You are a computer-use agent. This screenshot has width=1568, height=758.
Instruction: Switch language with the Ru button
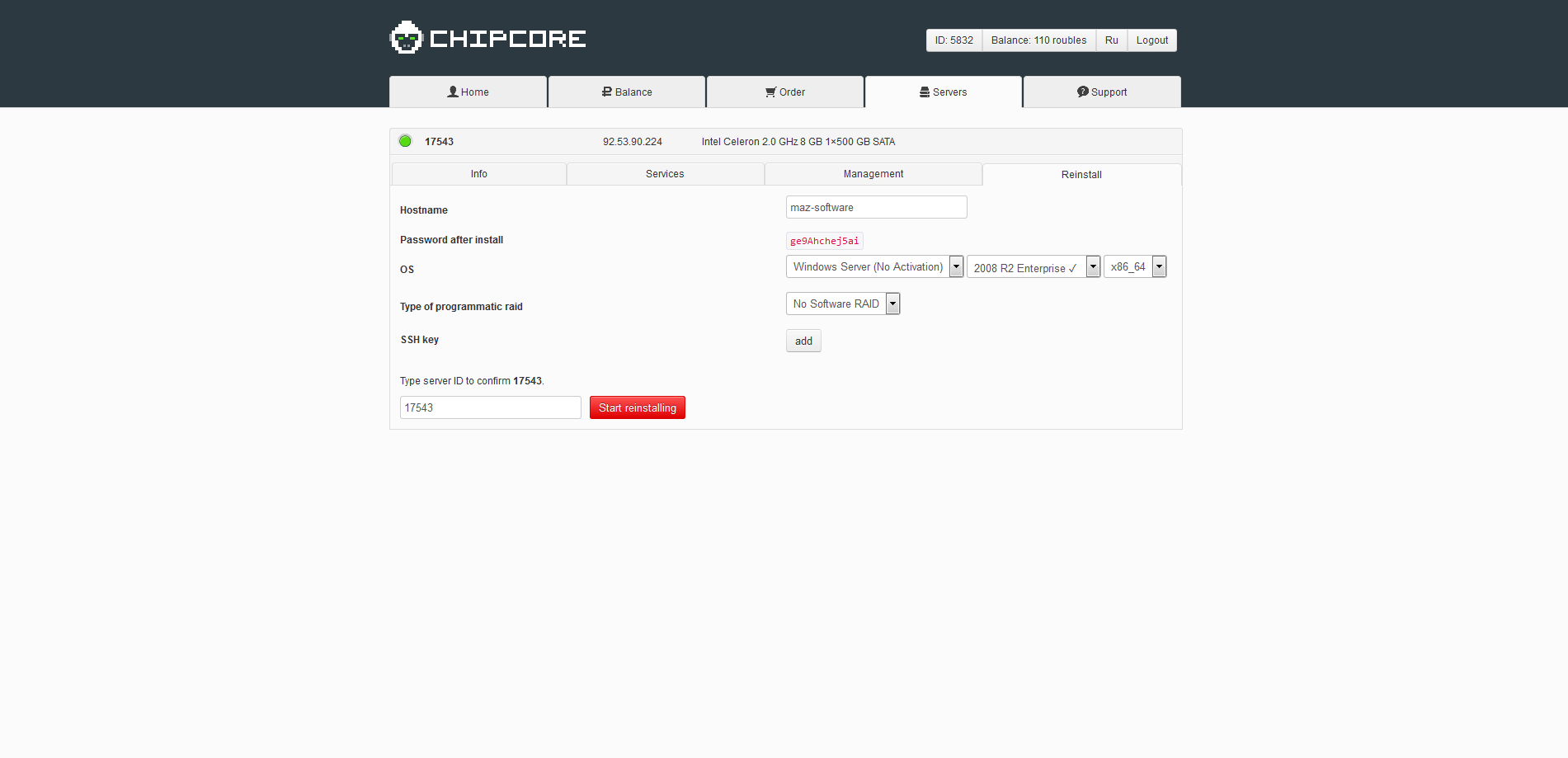[x=1111, y=40]
